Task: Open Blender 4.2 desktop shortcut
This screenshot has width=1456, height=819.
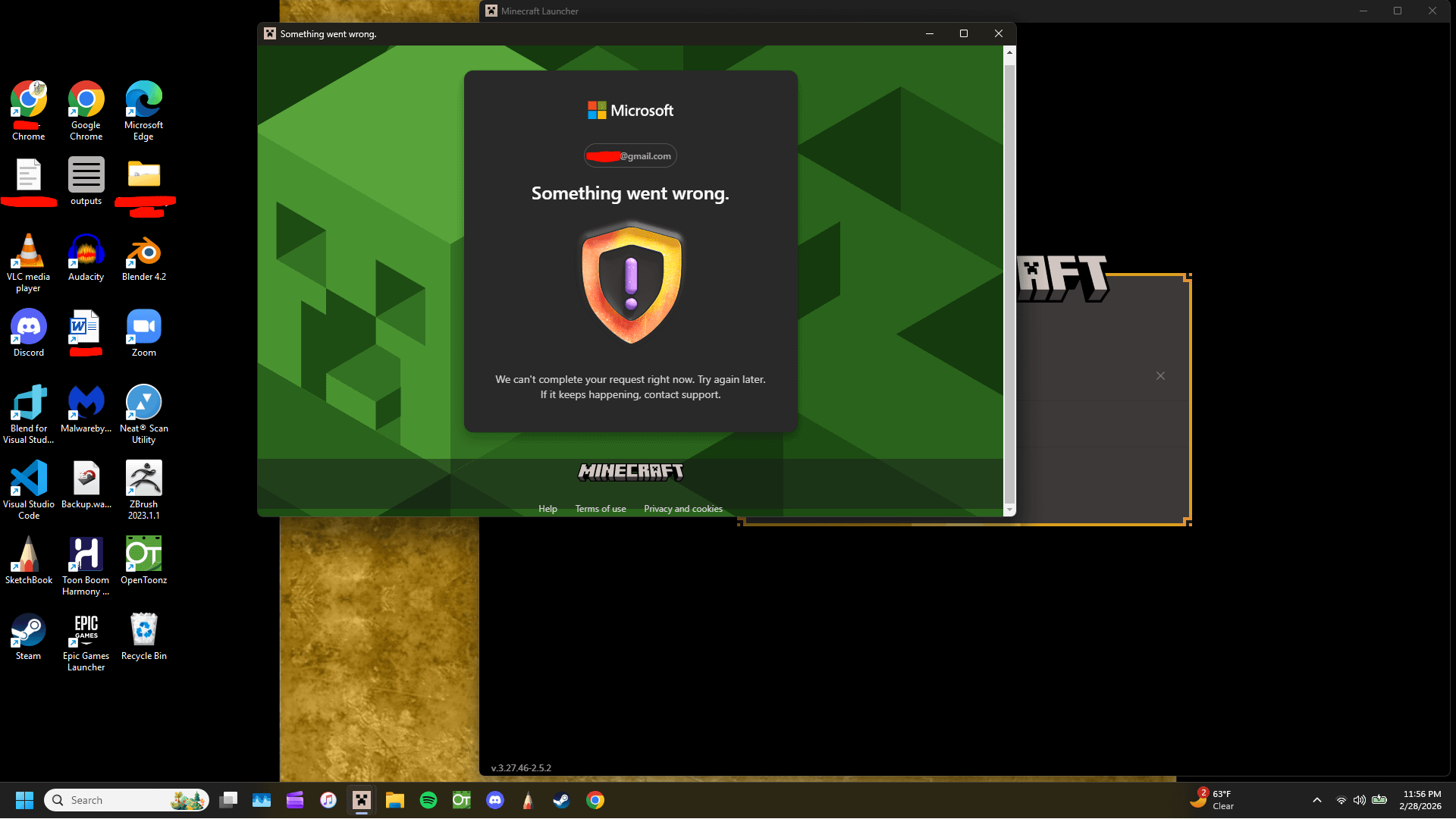Action: pos(143,259)
